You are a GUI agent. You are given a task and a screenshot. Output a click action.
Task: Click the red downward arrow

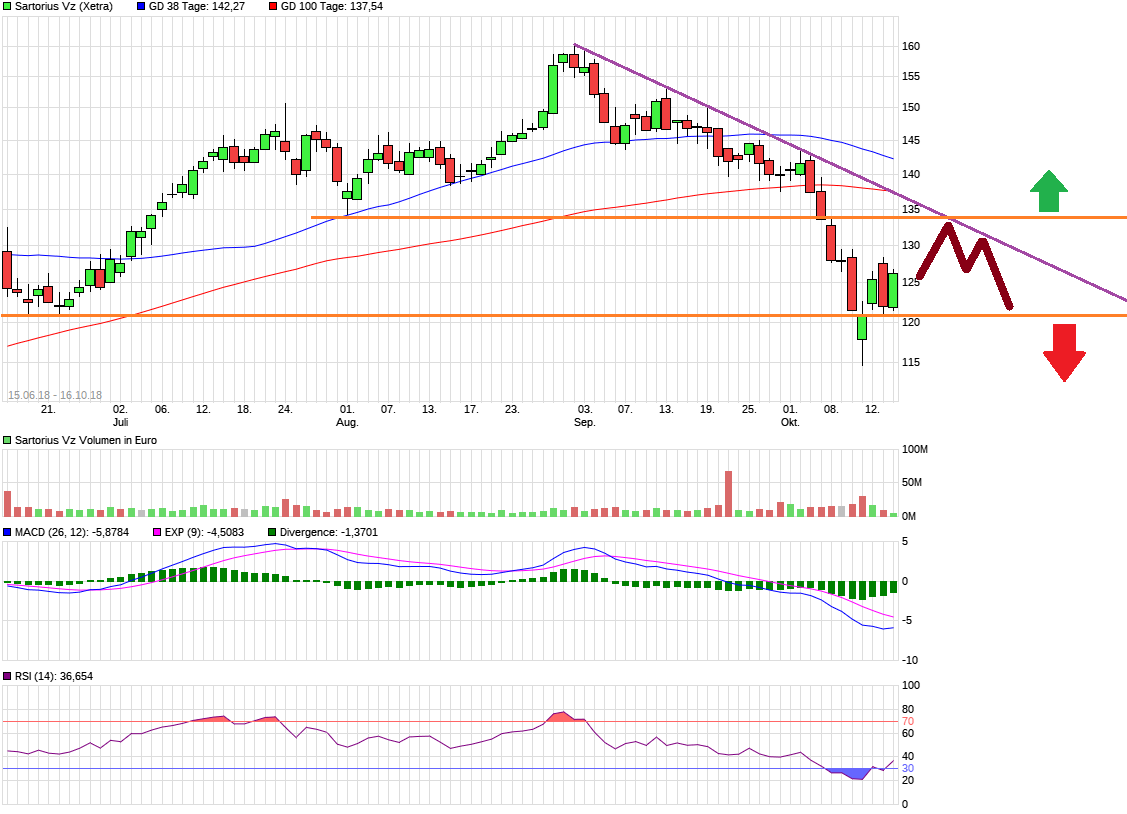tap(1064, 353)
